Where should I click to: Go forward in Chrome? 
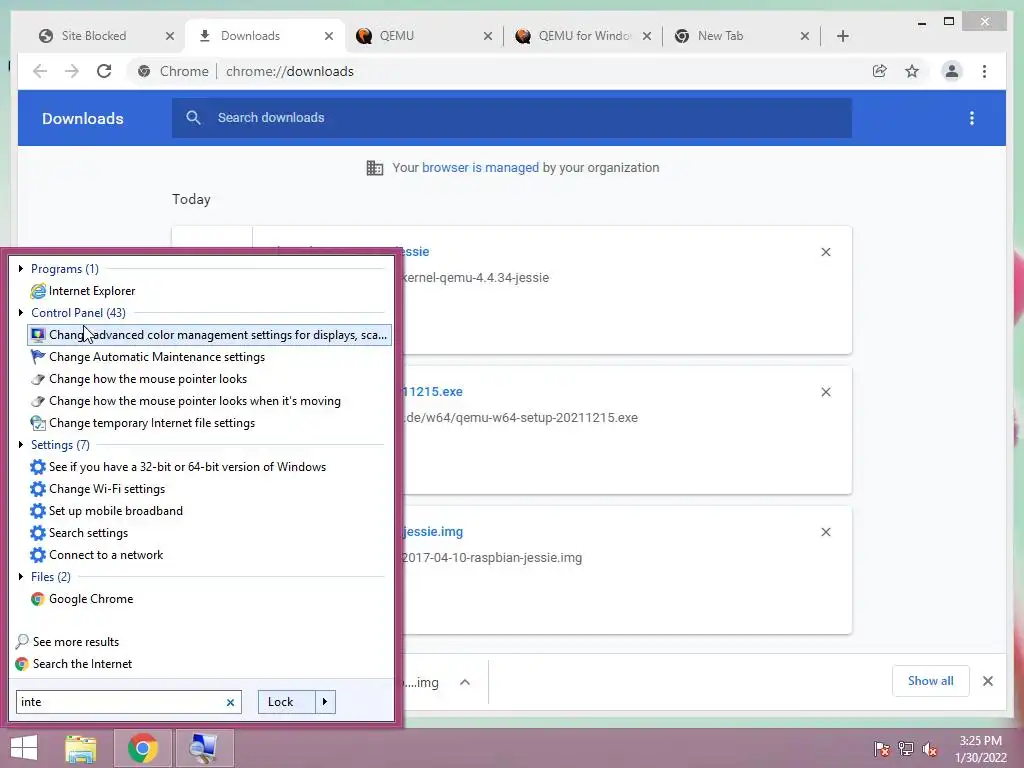[x=72, y=71]
